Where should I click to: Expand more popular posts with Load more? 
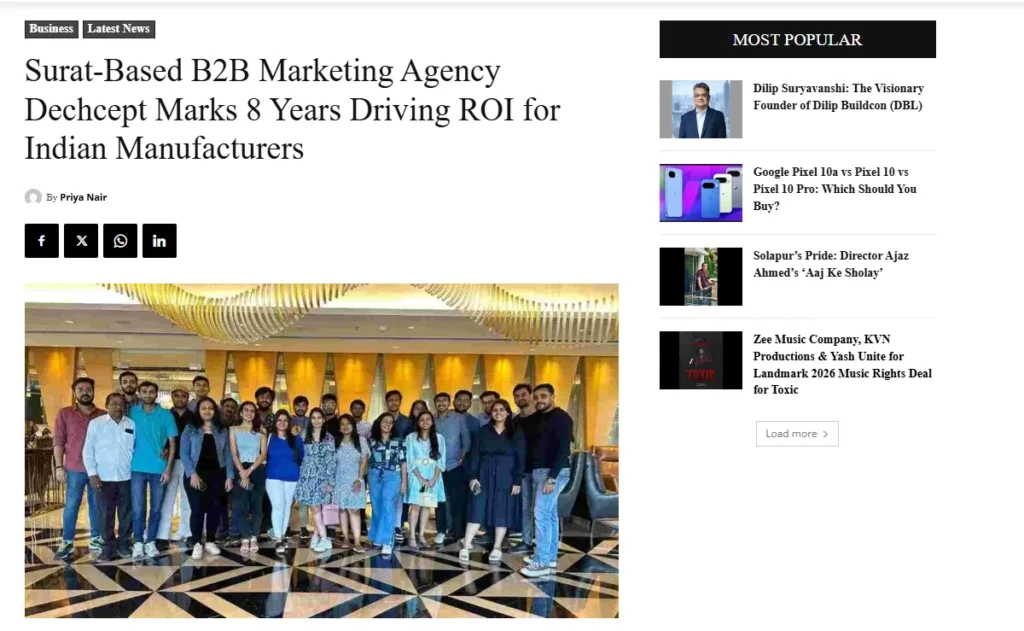(x=796, y=434)
